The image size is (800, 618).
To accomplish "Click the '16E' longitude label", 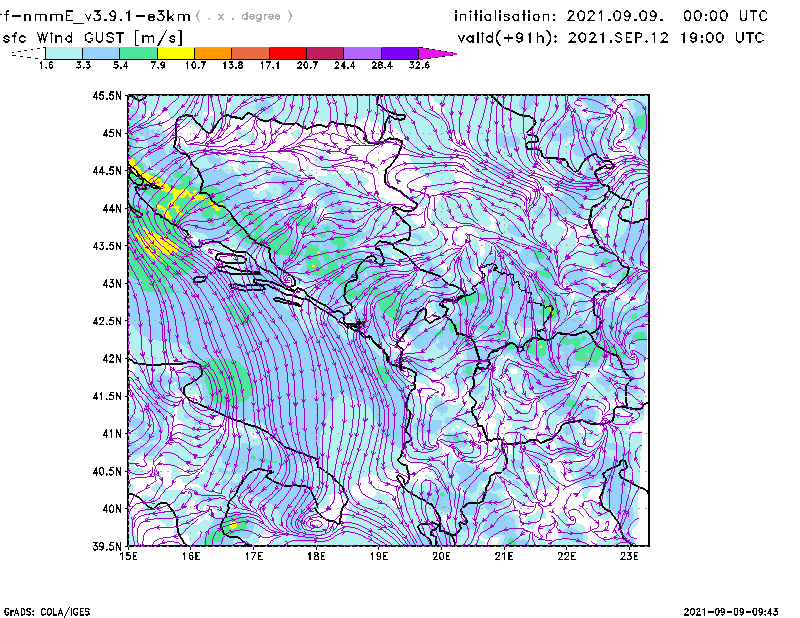I will coord(191,556).
